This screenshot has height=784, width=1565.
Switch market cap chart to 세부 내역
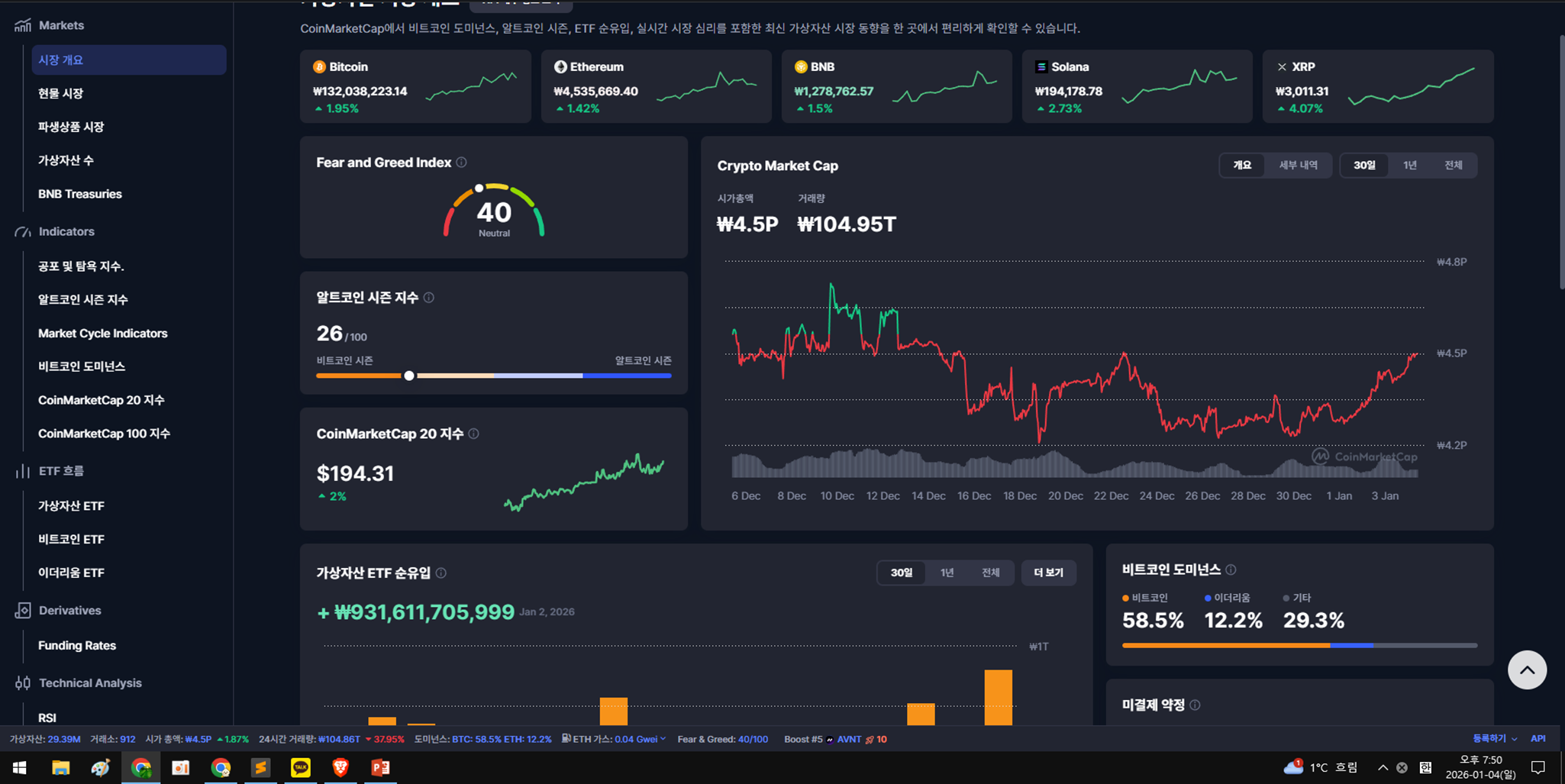click(1298, 165)
